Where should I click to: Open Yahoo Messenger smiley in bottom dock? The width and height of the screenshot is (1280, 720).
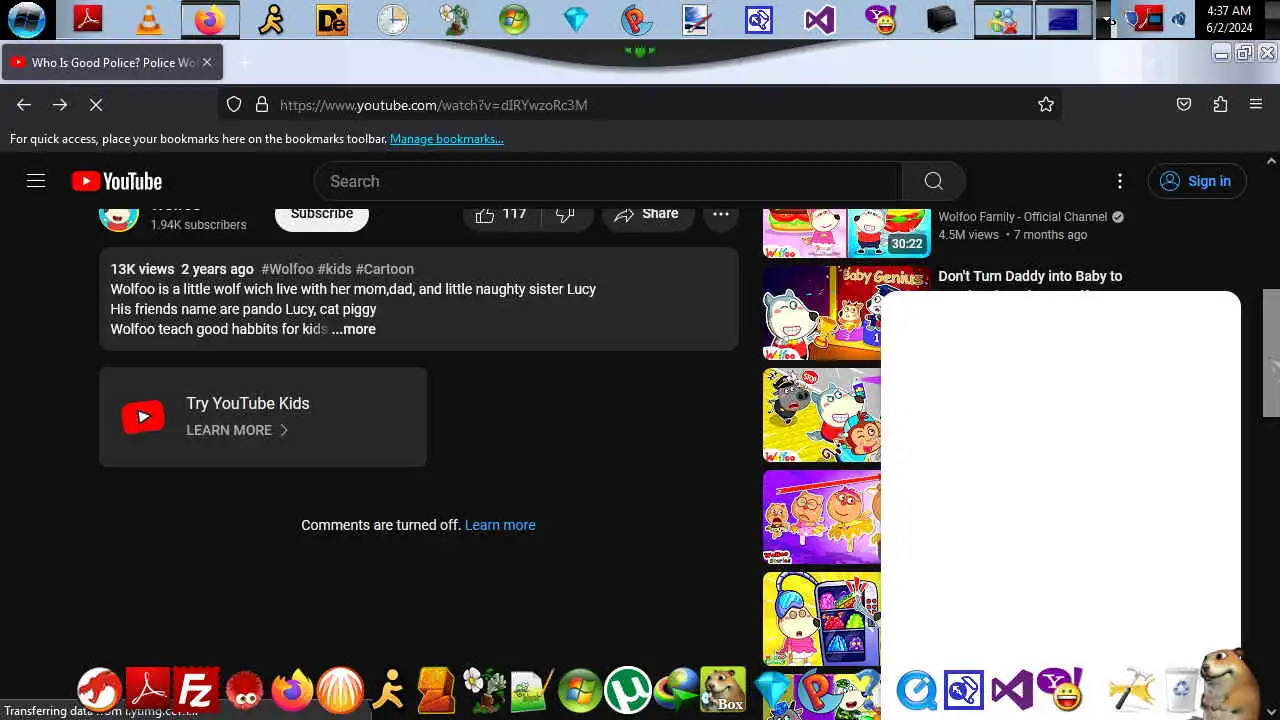[1060, 691]
